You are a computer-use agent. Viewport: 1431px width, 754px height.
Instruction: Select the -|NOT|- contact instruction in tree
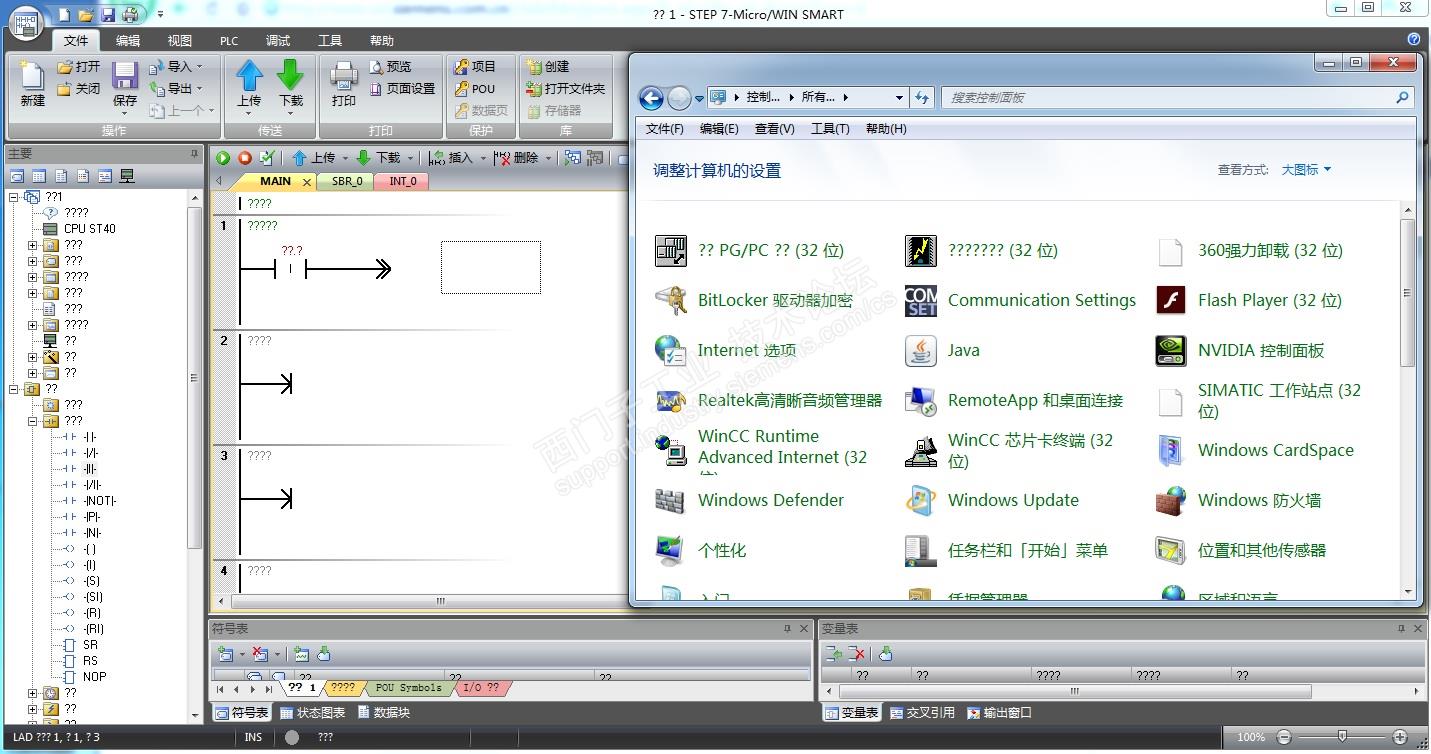(100, 501)
